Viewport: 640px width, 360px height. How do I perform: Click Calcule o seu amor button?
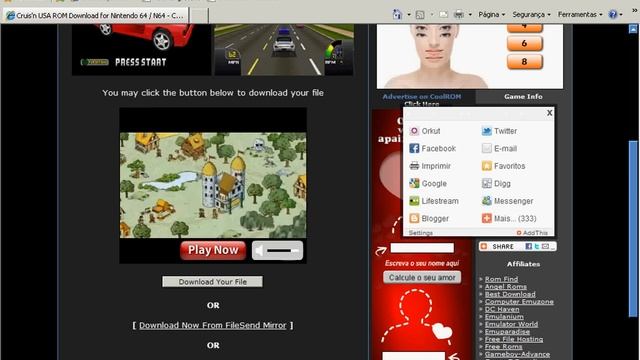(422, 278)
